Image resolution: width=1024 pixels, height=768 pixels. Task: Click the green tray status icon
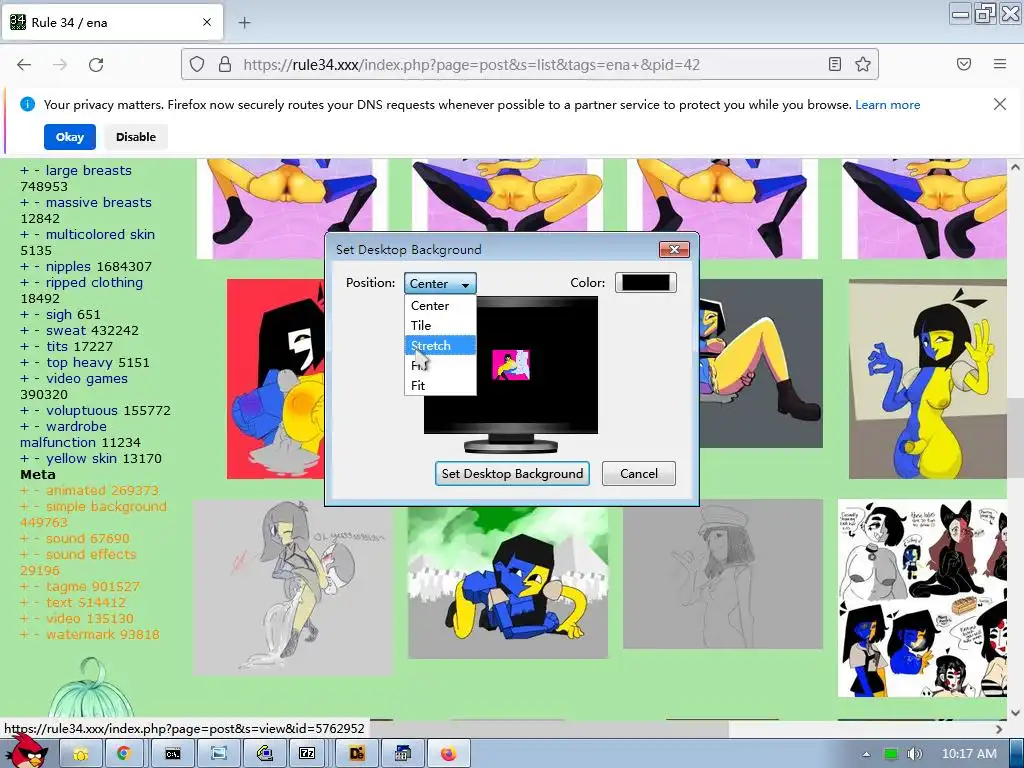pos(890,754)
